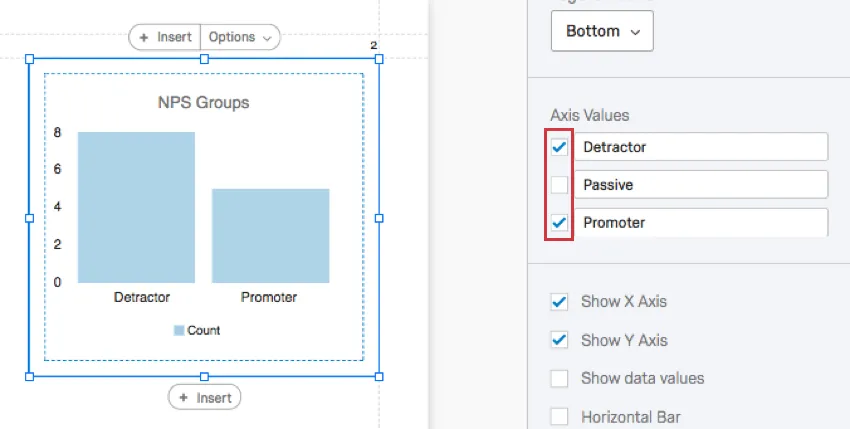Viewport: 850px width, 429px height.
Task: Uncheck the Promoter axis value checkbox
Action: (560, 222)
